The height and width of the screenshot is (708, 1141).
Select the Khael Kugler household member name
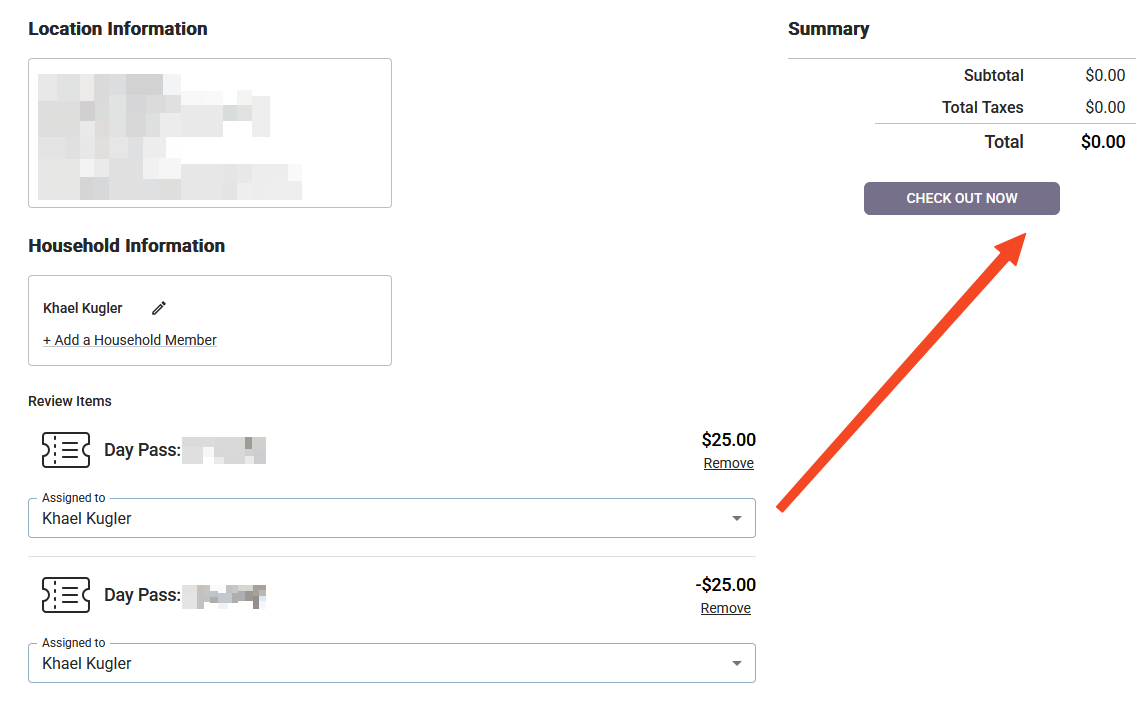point(83,308)
